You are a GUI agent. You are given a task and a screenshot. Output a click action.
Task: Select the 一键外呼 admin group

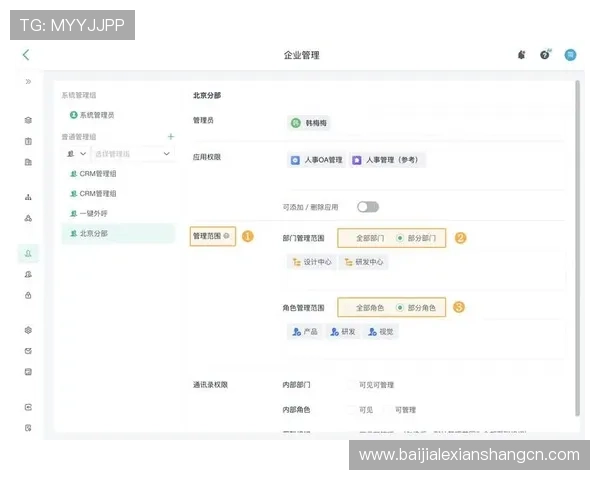[89, 213]
